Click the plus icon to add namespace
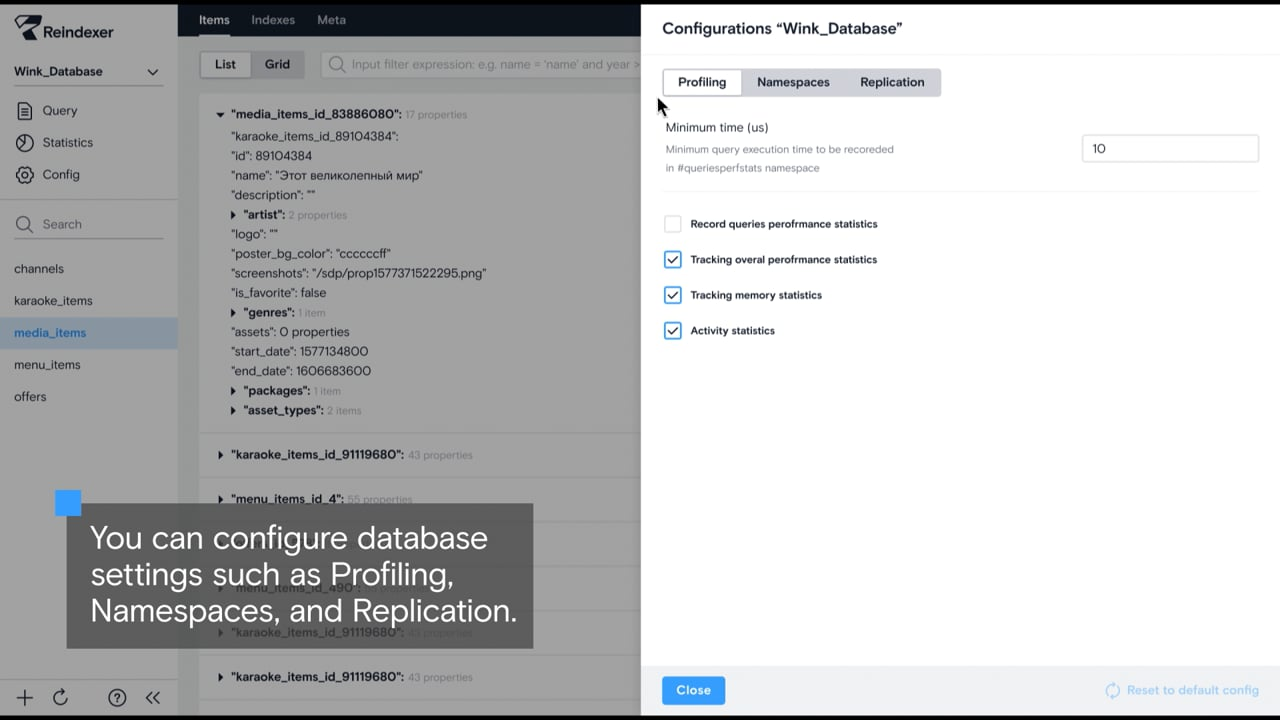The width and height of the screenshot is (1280, 720). tap(25, 698)
